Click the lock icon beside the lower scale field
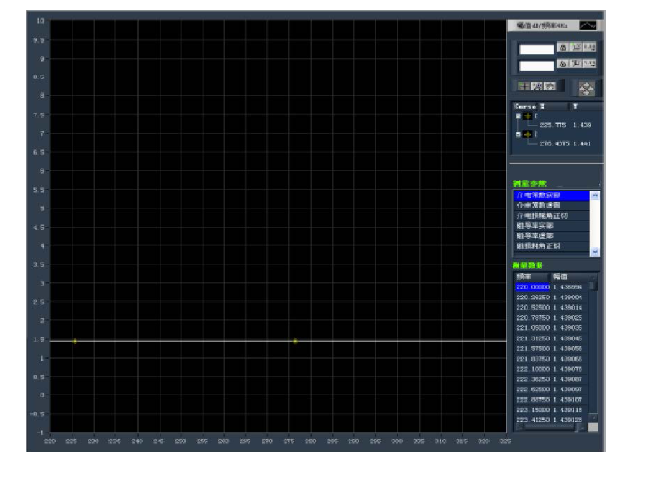The image size is (664, 477). click(x=563, y=66)
